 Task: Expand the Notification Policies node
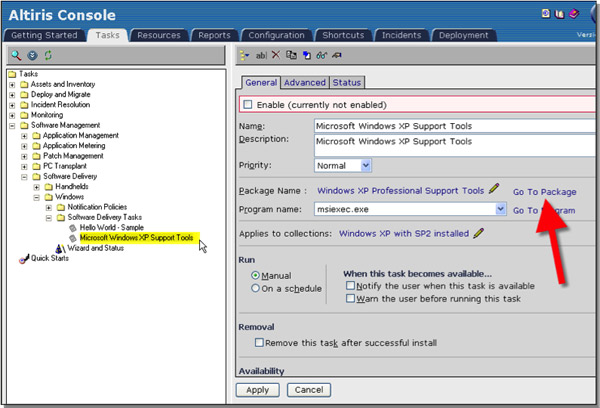point(49,207)
